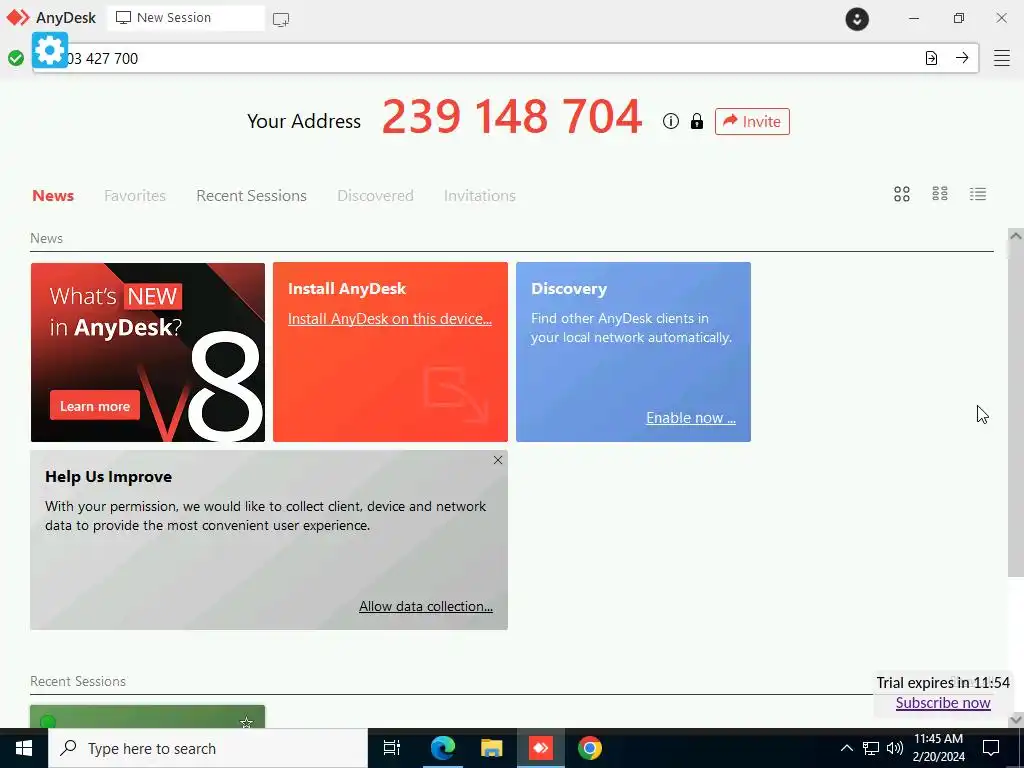Click the Invite button
The width and height of the screenshot is (1024, 768).
pos(752,121)
